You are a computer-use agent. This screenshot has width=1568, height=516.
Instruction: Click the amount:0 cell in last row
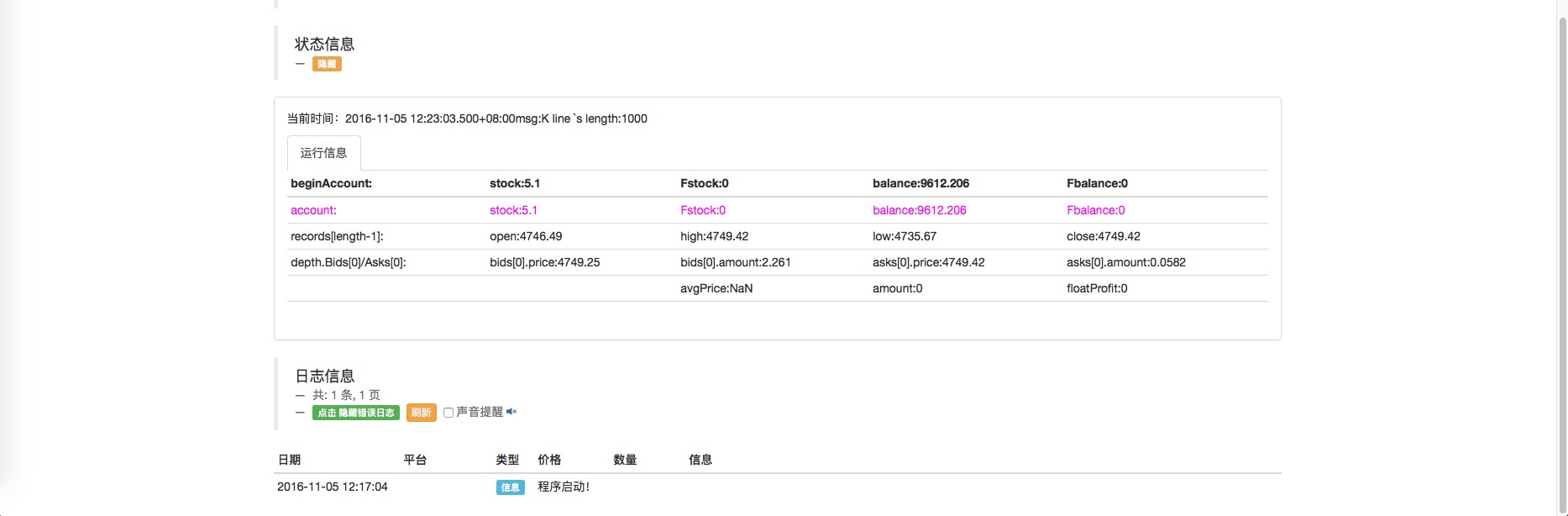click(x=898, y=288)
